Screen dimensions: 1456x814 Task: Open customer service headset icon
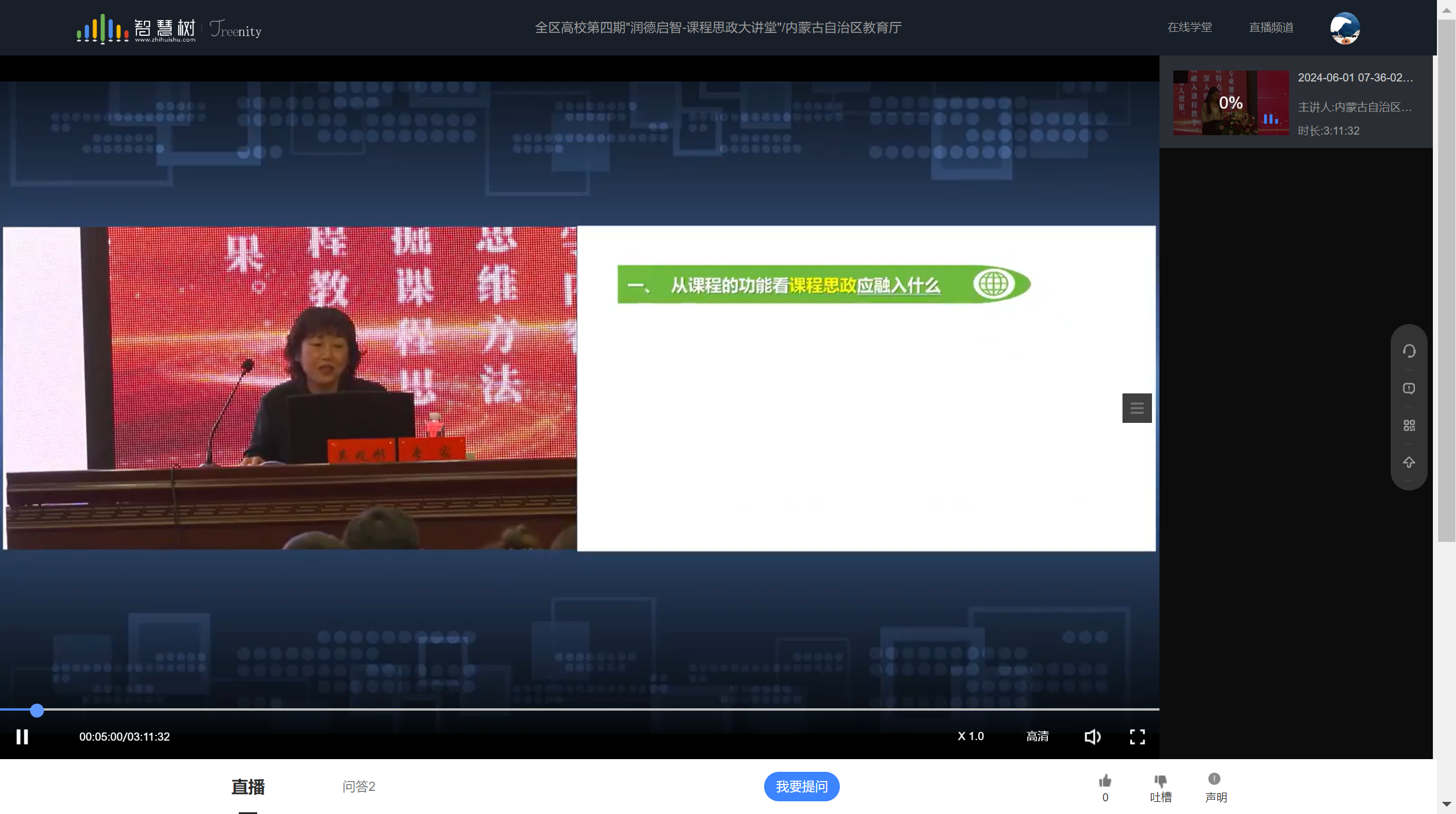coord(1409,351)
